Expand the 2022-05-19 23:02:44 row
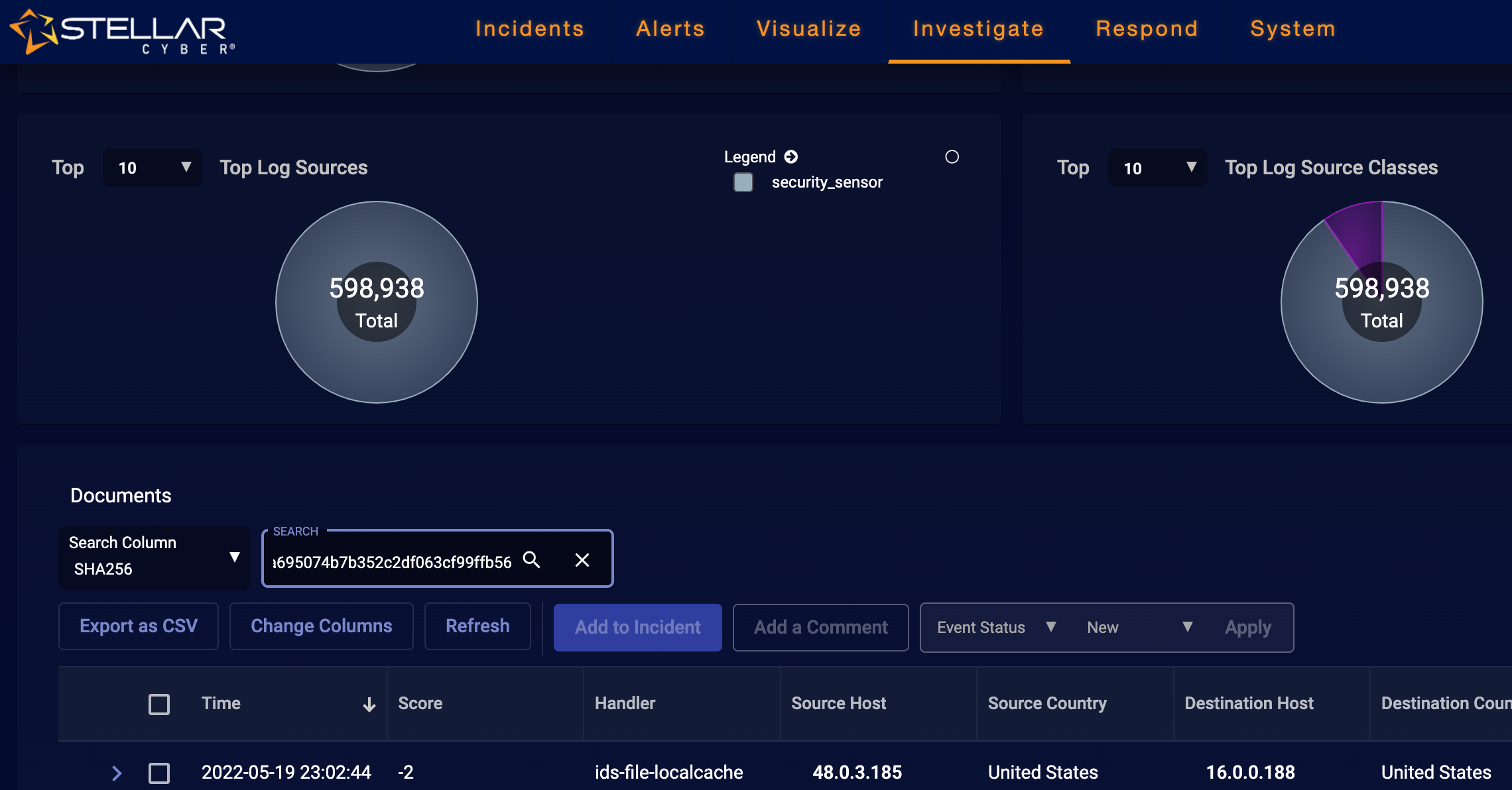This screenshot has width=1512, height=790. click(117, 773)
